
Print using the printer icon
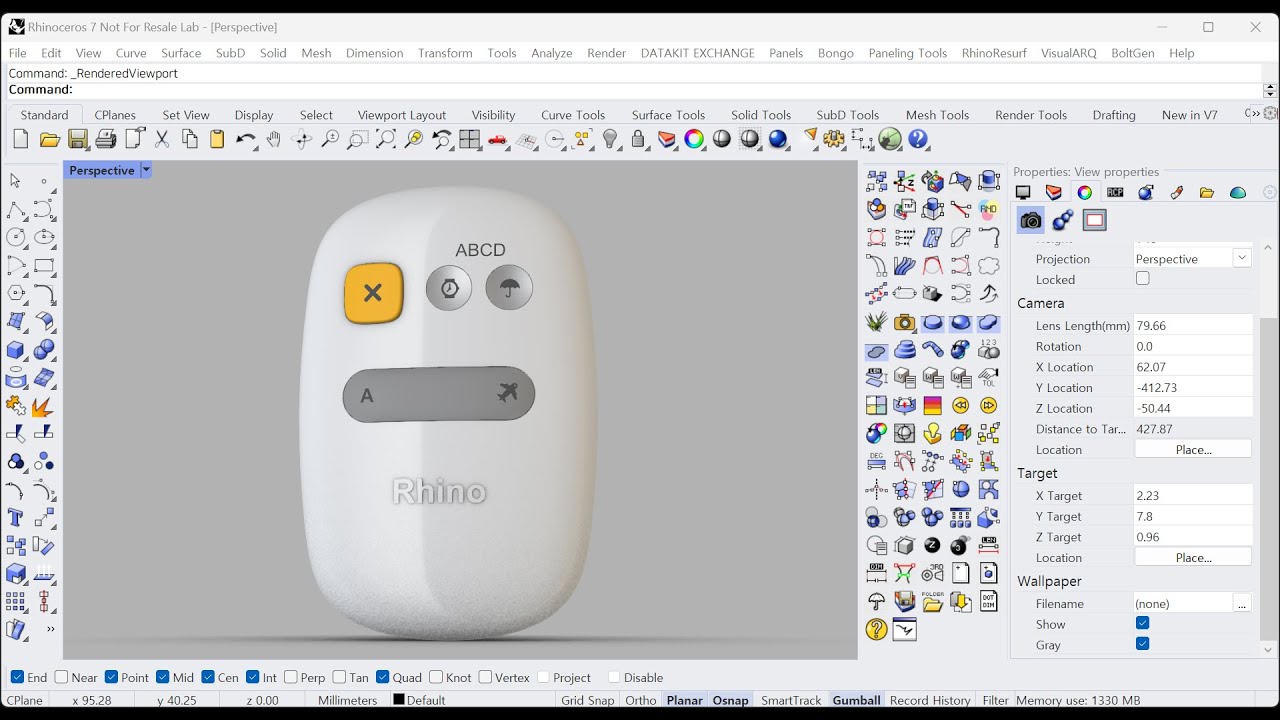(x=105, y=140)
